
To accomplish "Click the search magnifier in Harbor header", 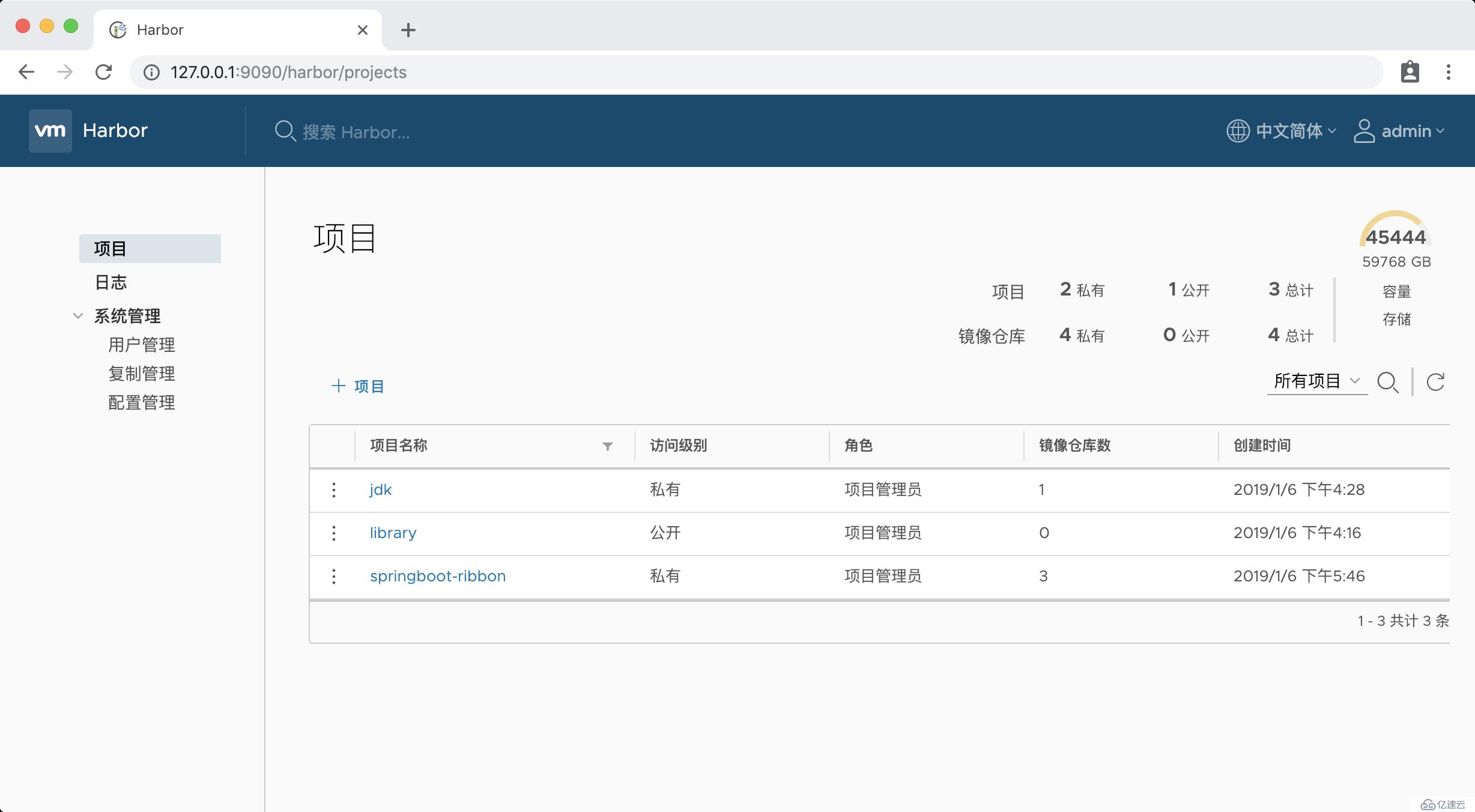I will [x=285, y=131].
